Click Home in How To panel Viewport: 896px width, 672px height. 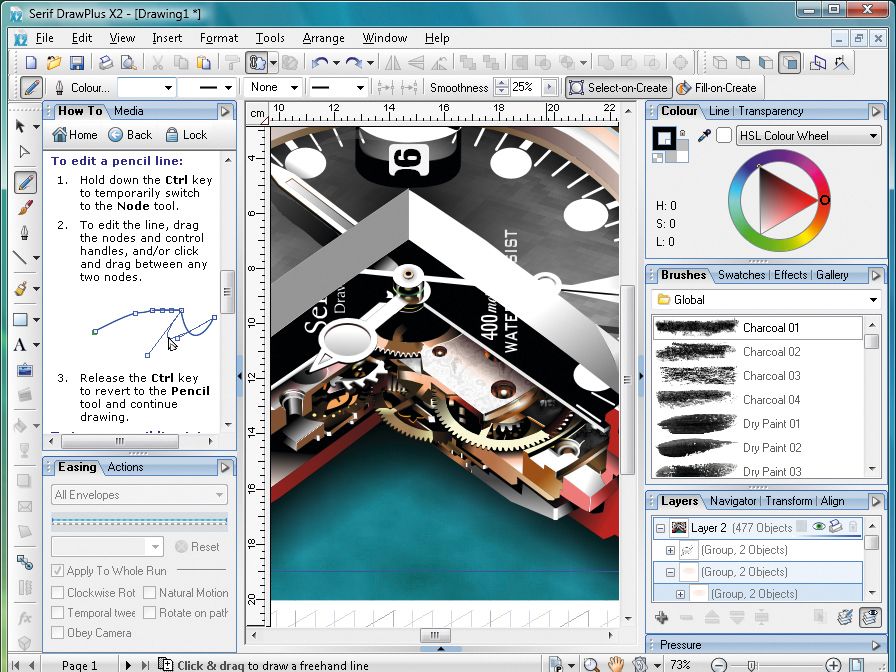(x=75, y=135)
